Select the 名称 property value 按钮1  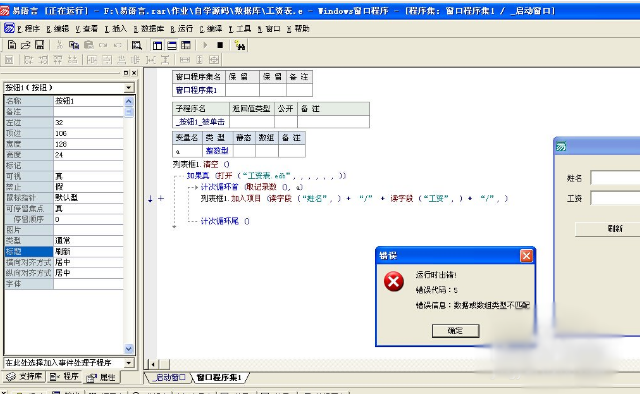coord(88,101)
